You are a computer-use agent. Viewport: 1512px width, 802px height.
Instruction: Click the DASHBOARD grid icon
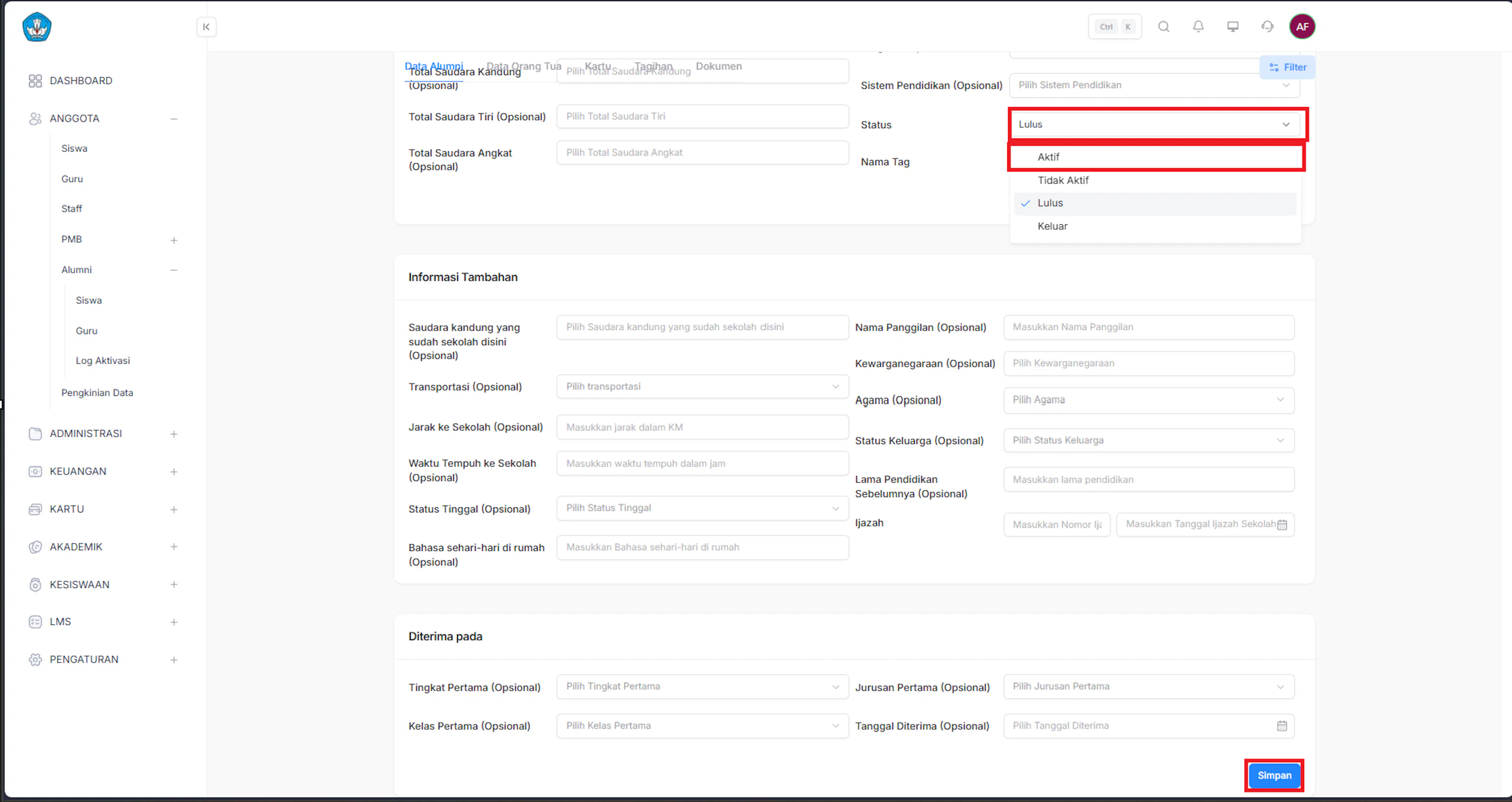pyautogui.click(x=35, y=81)
